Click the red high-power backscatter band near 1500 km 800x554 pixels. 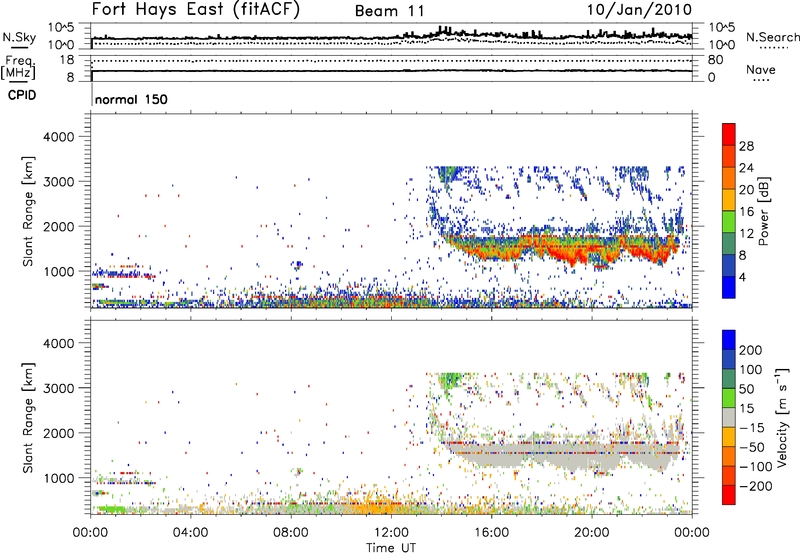[561, 249]
